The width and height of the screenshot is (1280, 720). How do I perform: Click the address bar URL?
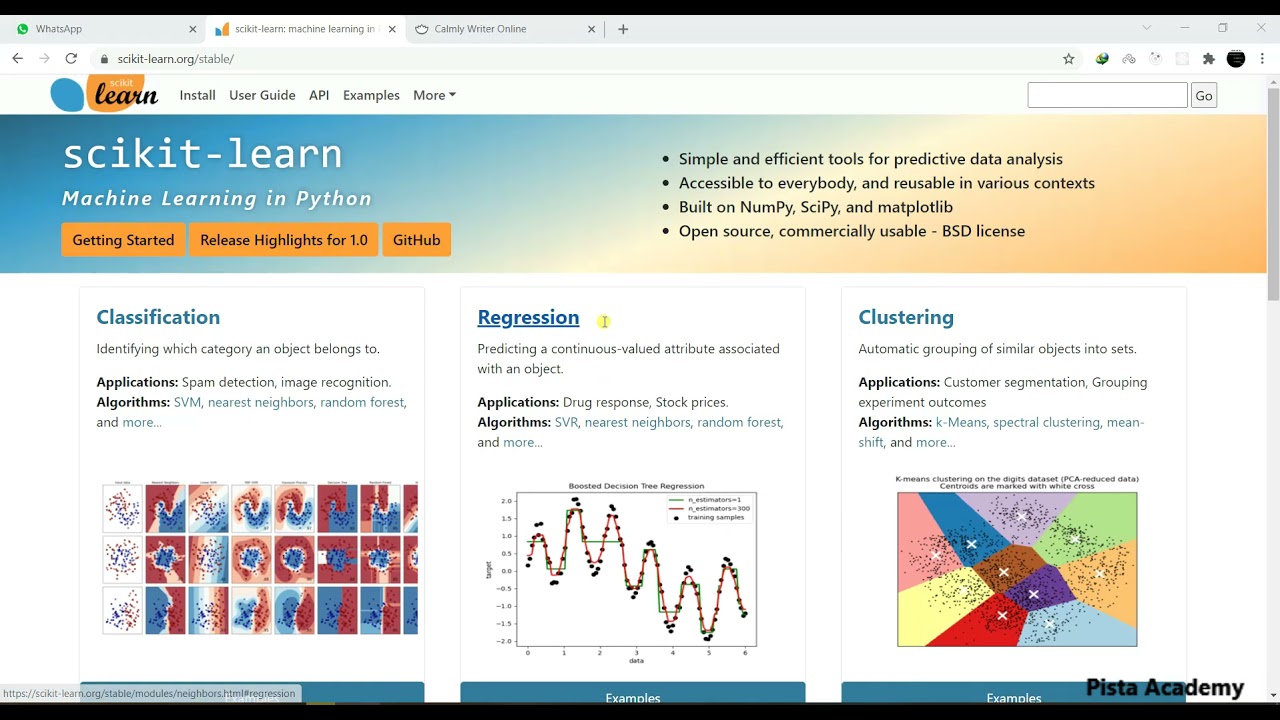176,59
